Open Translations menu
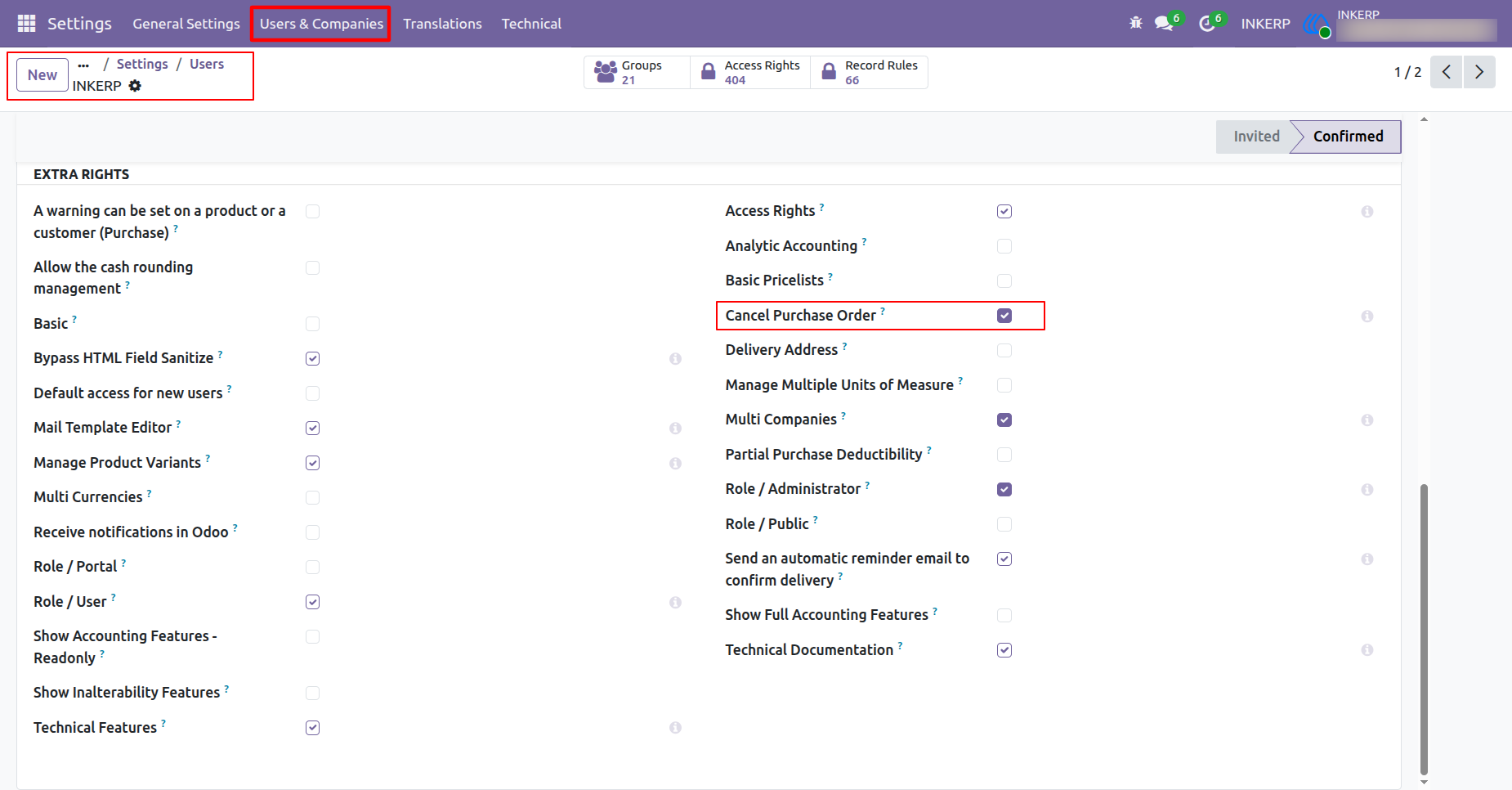The height and width of the screenshot is (790, 1512). pos(442,24)
